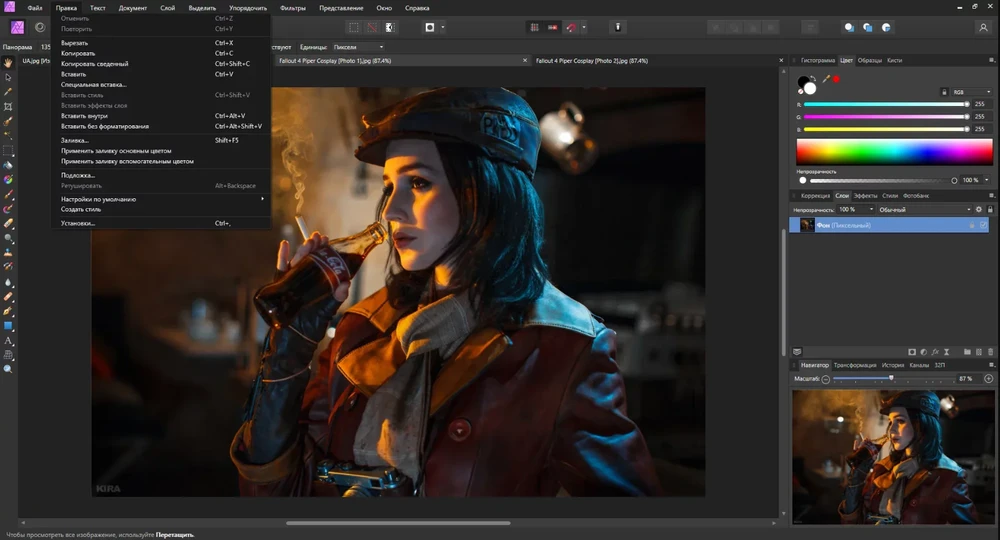Screen dimensions: 1000x540
Task: Expand snapping options dropdown arrow
Action: (x=584, y=27)
